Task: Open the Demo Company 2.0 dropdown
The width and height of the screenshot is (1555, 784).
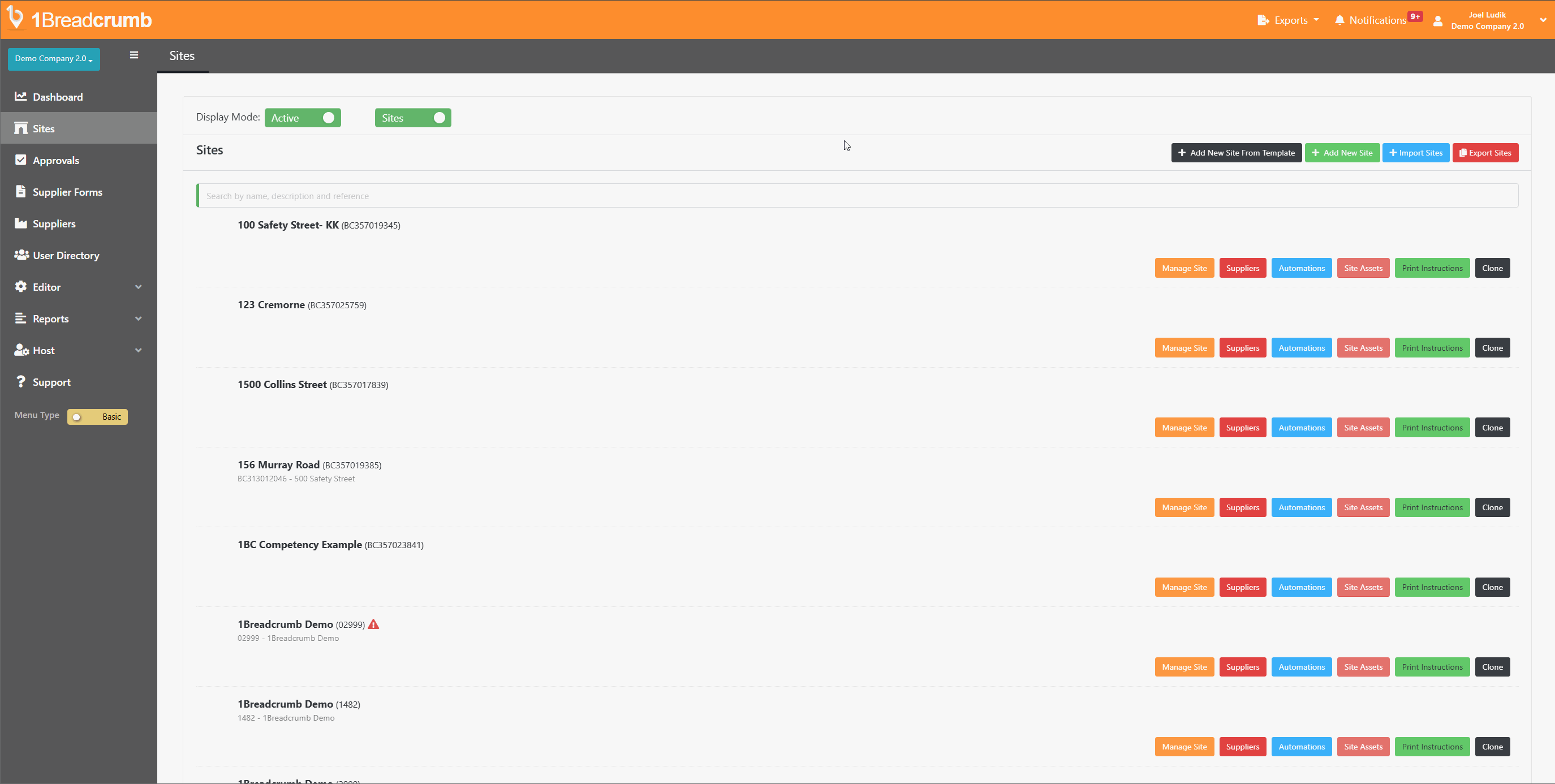Action: tap(52, 58)
